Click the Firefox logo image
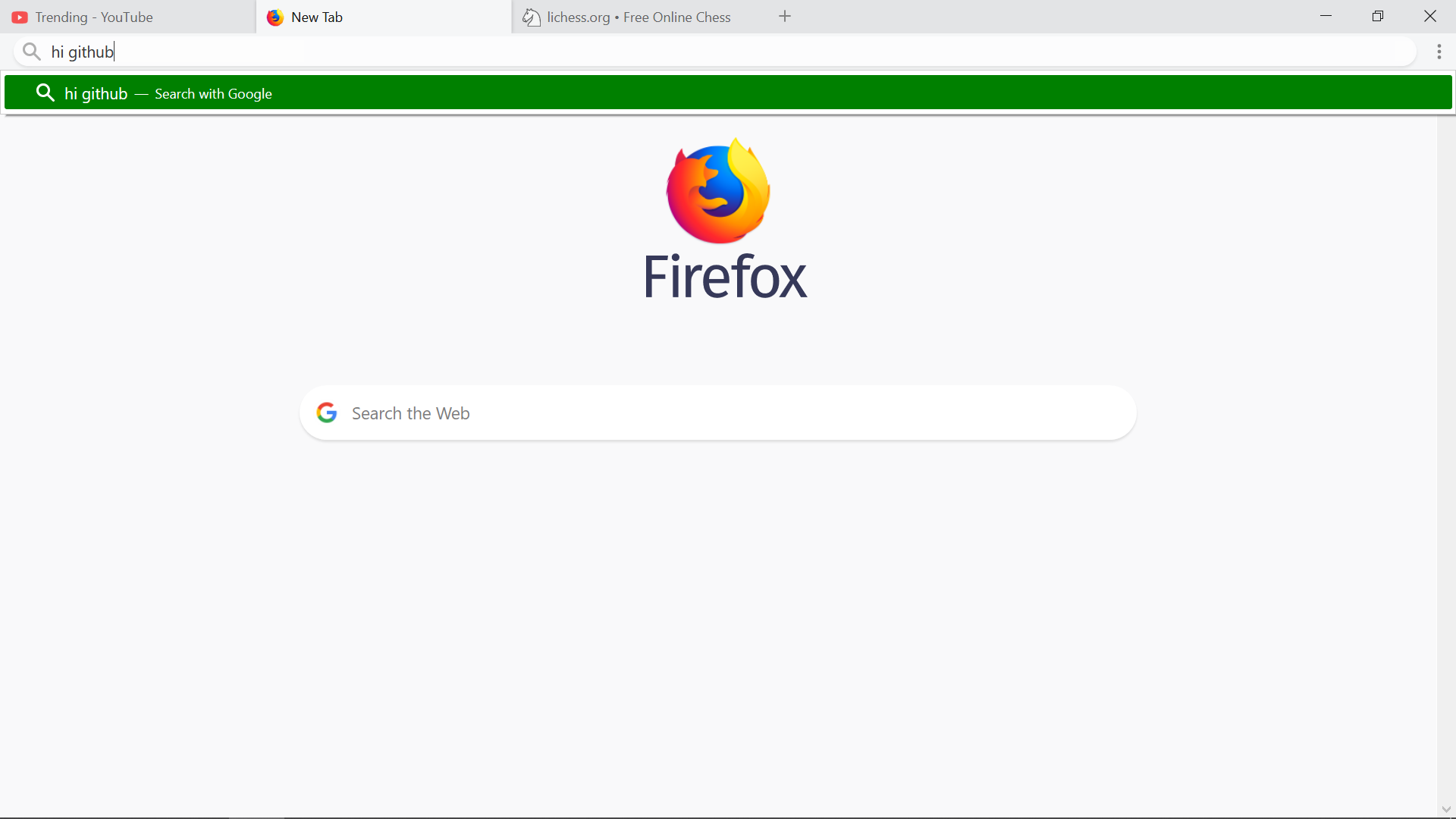This screenshot has width=1456, height=819. [x=718, y=191]
